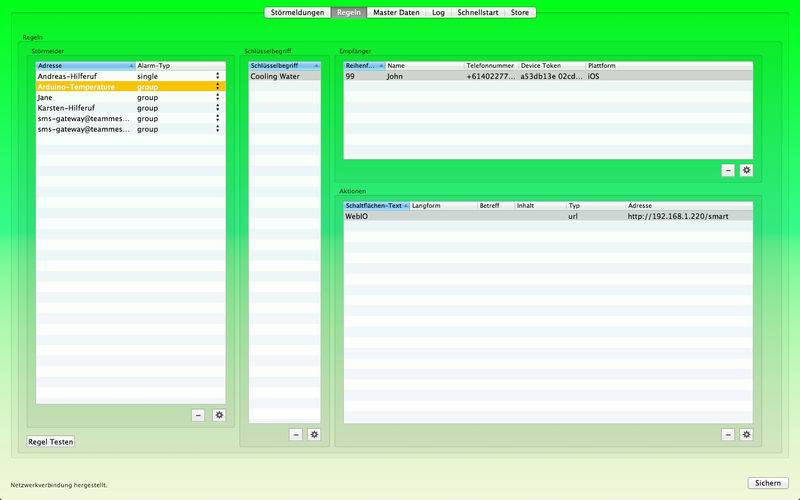The image size is (800, 500).
Task: Open gear menu under Schlüsselbegriff list
Action: [314, 435]
